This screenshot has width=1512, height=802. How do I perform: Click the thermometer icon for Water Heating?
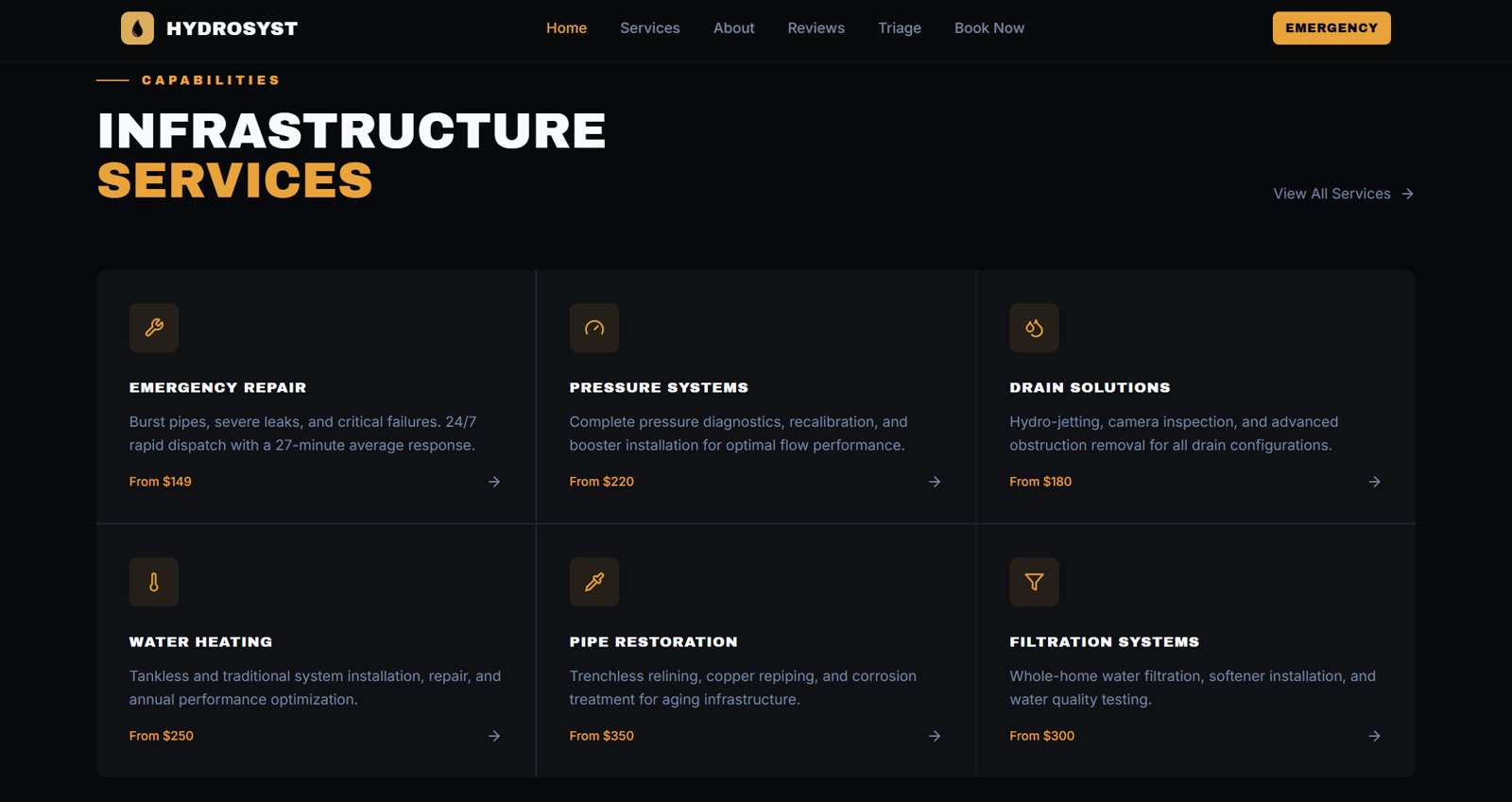click(154, 582)
